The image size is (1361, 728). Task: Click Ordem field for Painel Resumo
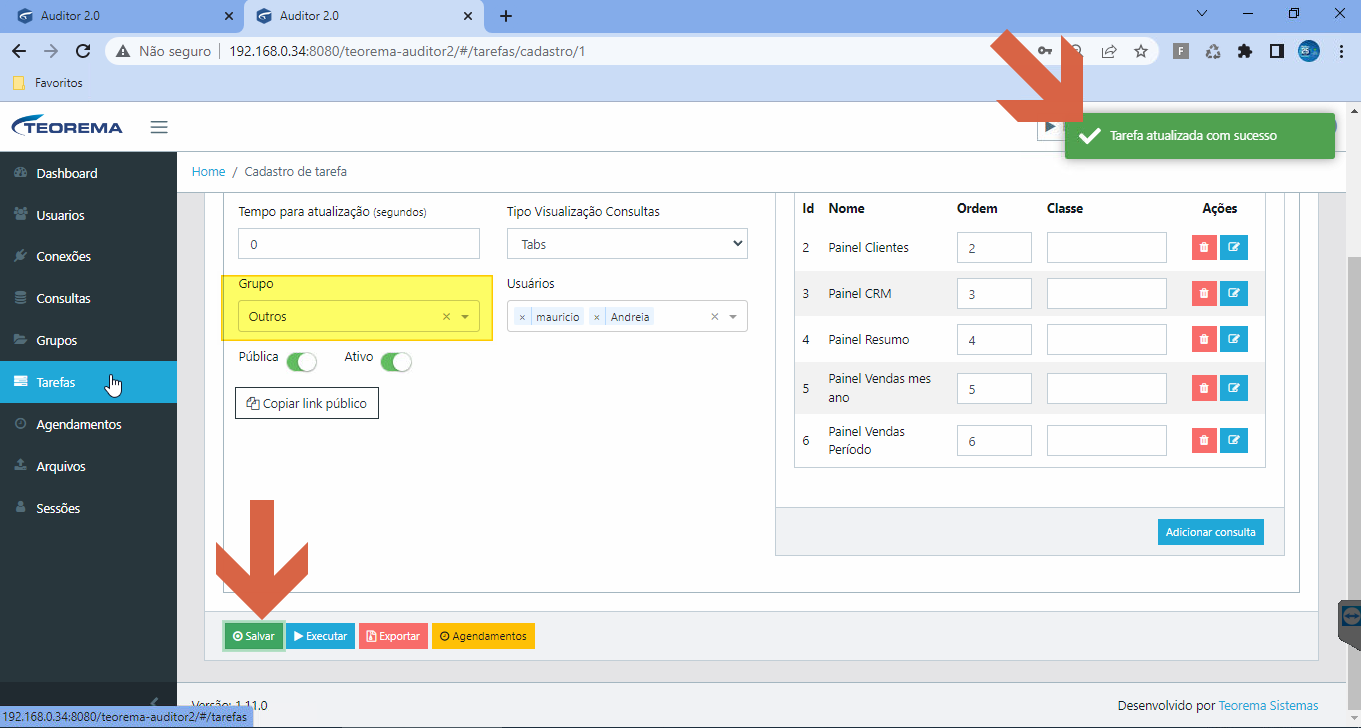[x=994, y=339]
